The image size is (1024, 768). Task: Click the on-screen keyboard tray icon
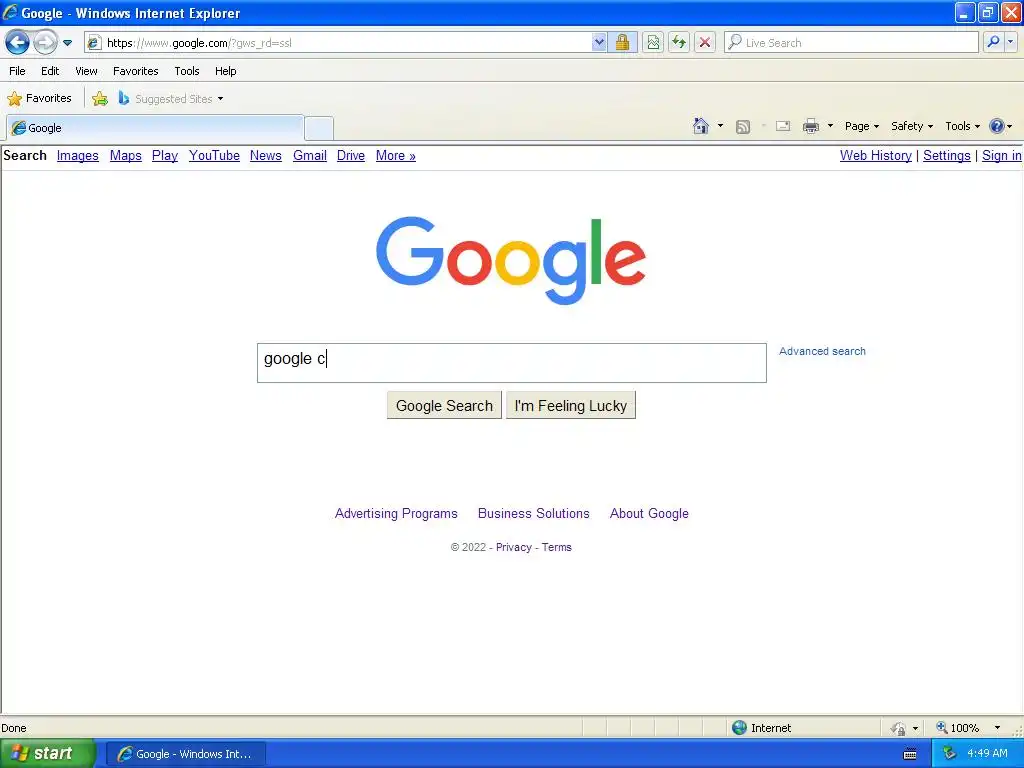point(910,754)
